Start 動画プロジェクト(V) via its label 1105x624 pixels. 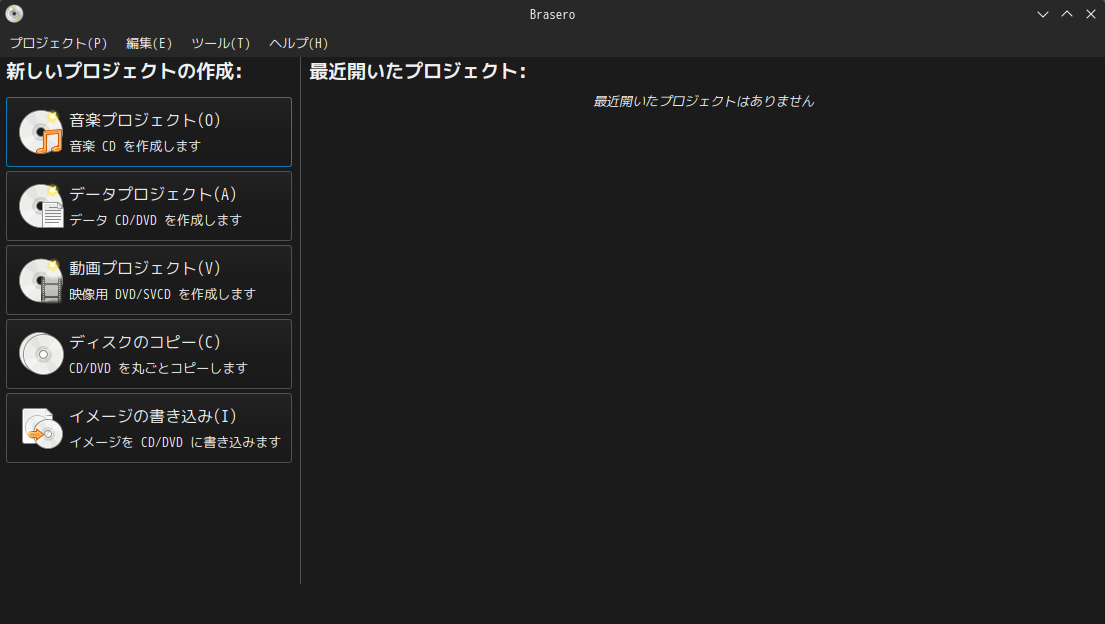click(x=144, y=269)
